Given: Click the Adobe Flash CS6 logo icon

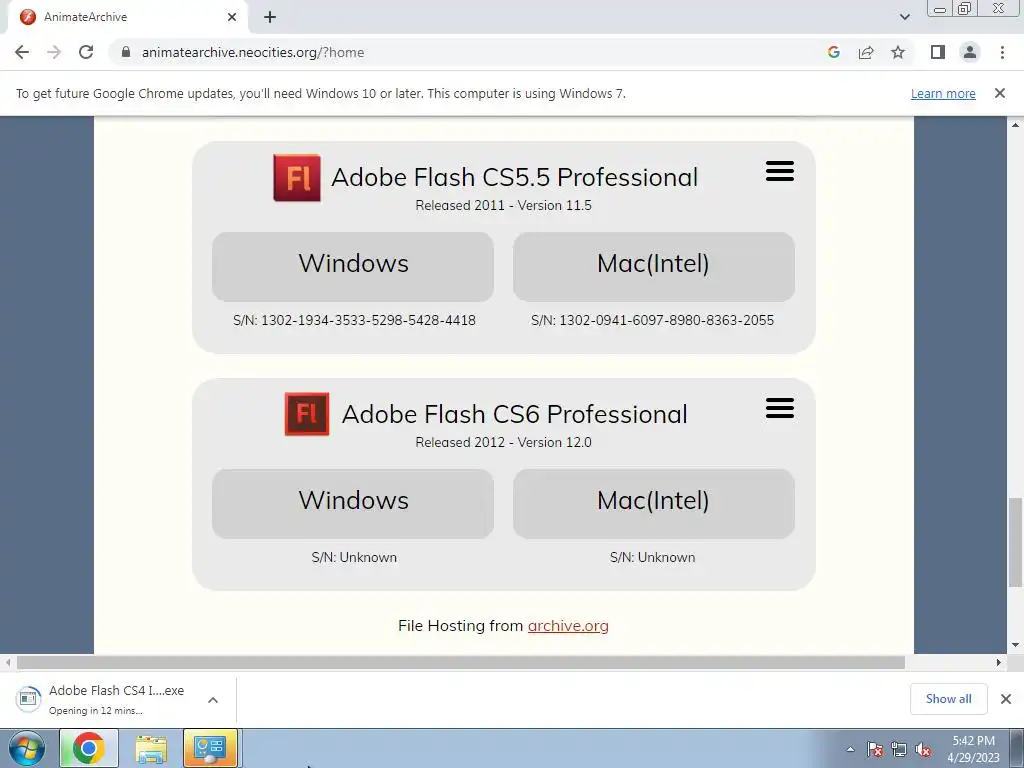Looking at the screenshot, I should click(x=307, y=414).
